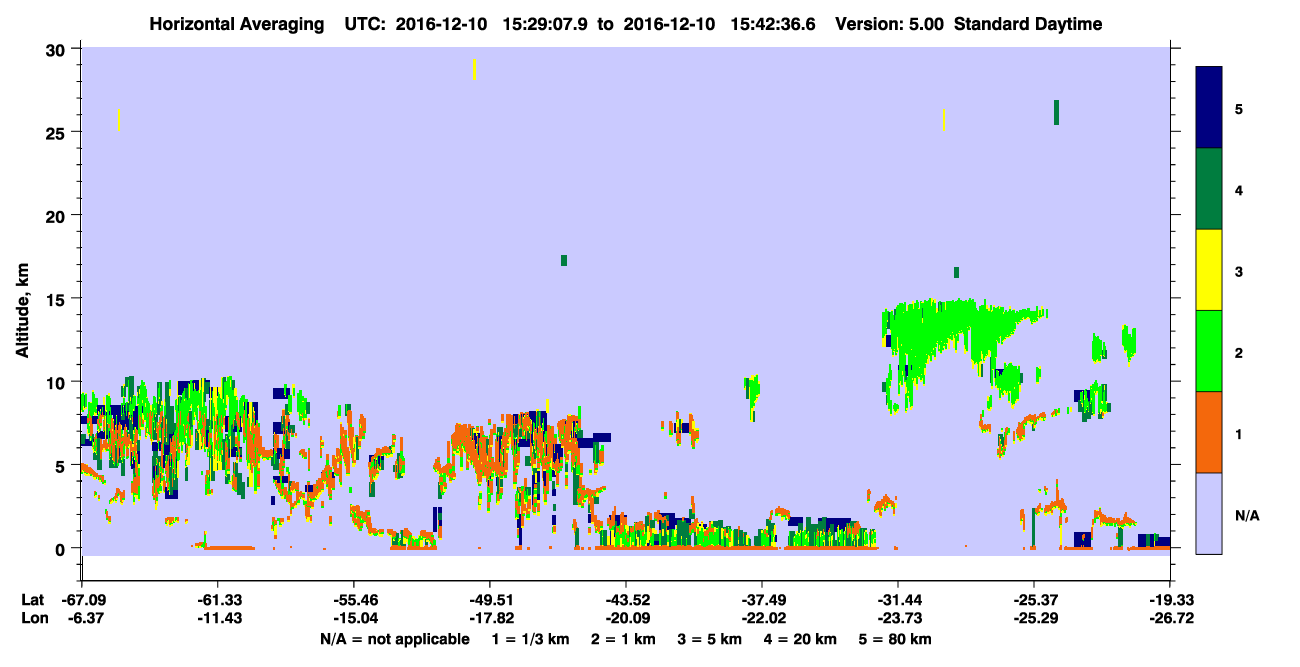Click the lavender N/A legend swatch
The width and height of the screenshot is (1300, 667).
click(x=1209, y=513)
